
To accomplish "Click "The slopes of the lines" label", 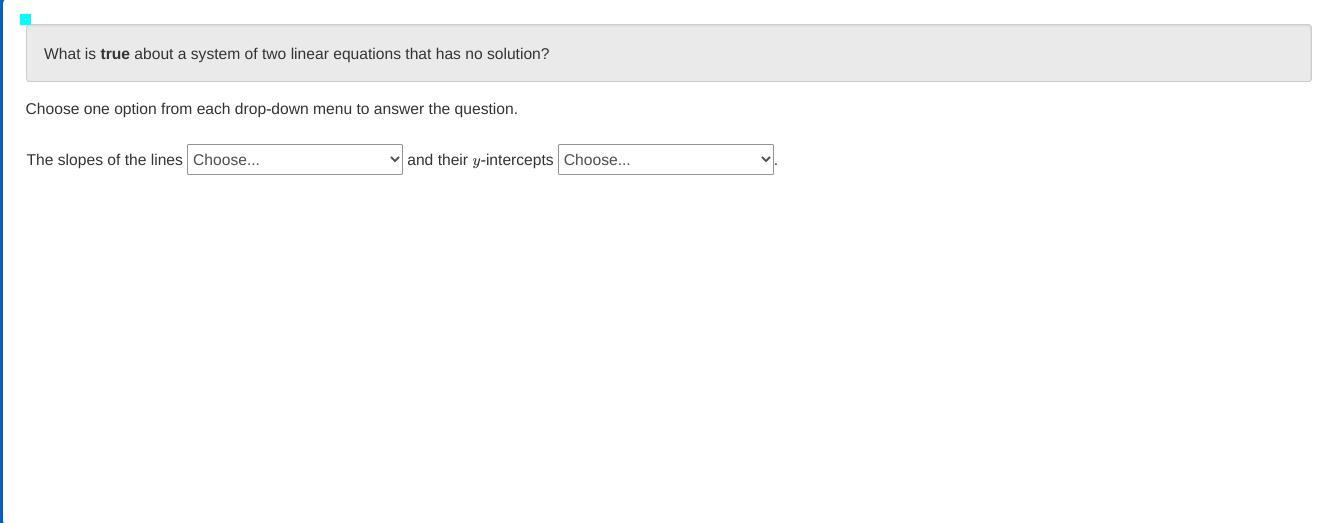I will [104, 160].
